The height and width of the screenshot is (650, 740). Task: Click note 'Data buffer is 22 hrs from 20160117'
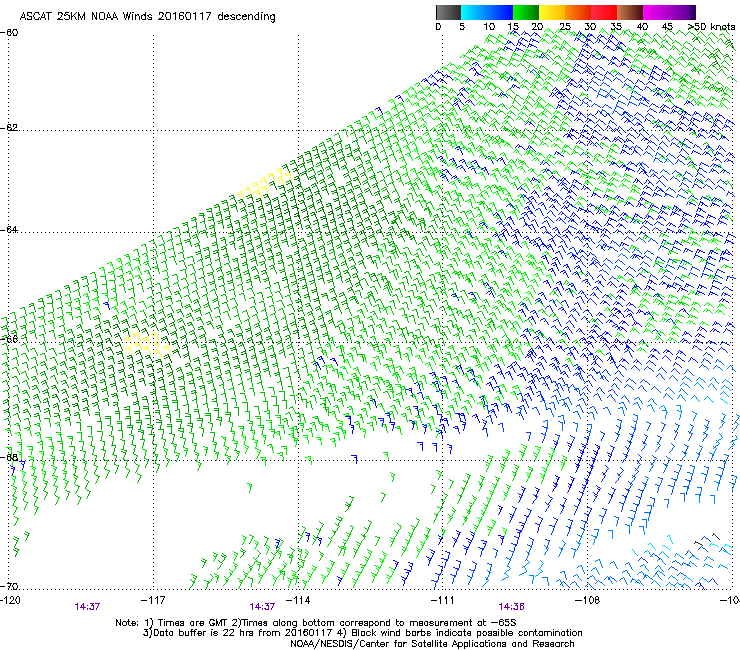click(243, 633)
